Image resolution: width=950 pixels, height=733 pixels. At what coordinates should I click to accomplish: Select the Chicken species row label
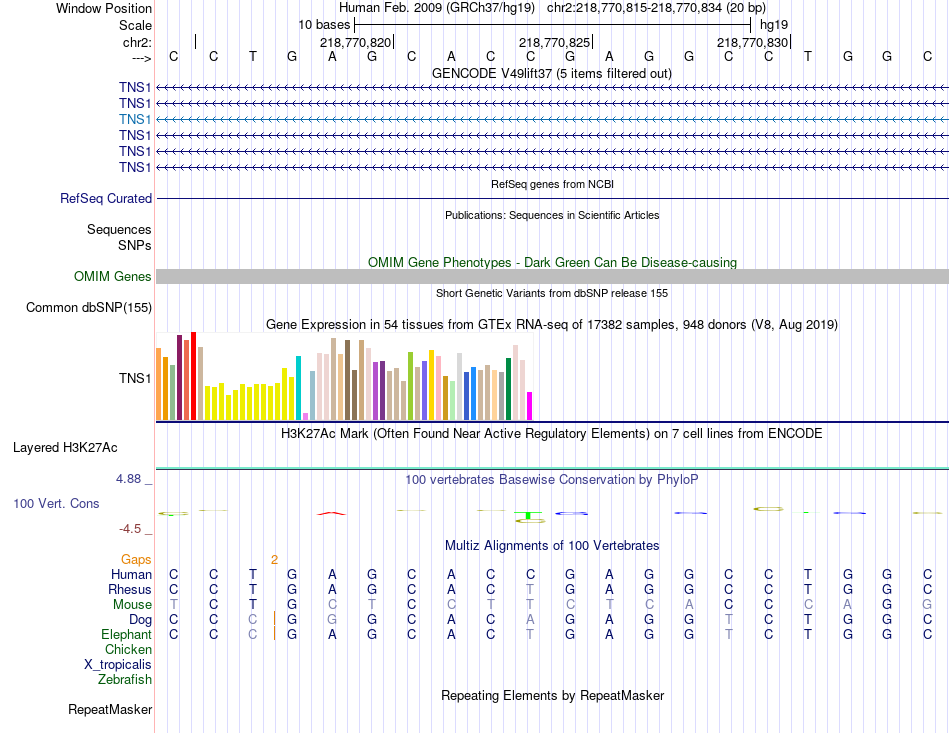point(128,649)
